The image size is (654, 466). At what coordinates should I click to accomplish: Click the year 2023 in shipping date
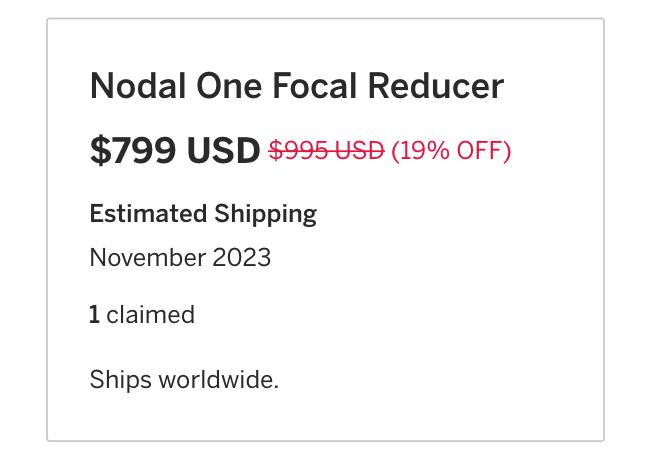[x=241, y=258]
